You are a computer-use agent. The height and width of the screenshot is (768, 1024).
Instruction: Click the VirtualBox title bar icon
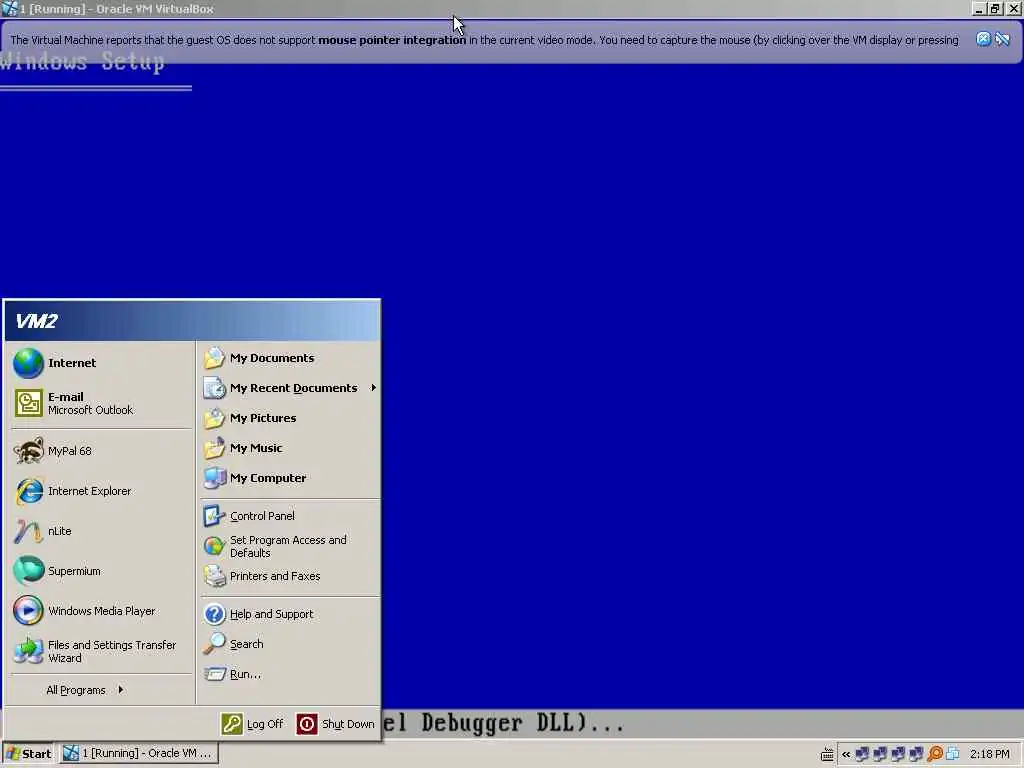[x=9, y=8]
